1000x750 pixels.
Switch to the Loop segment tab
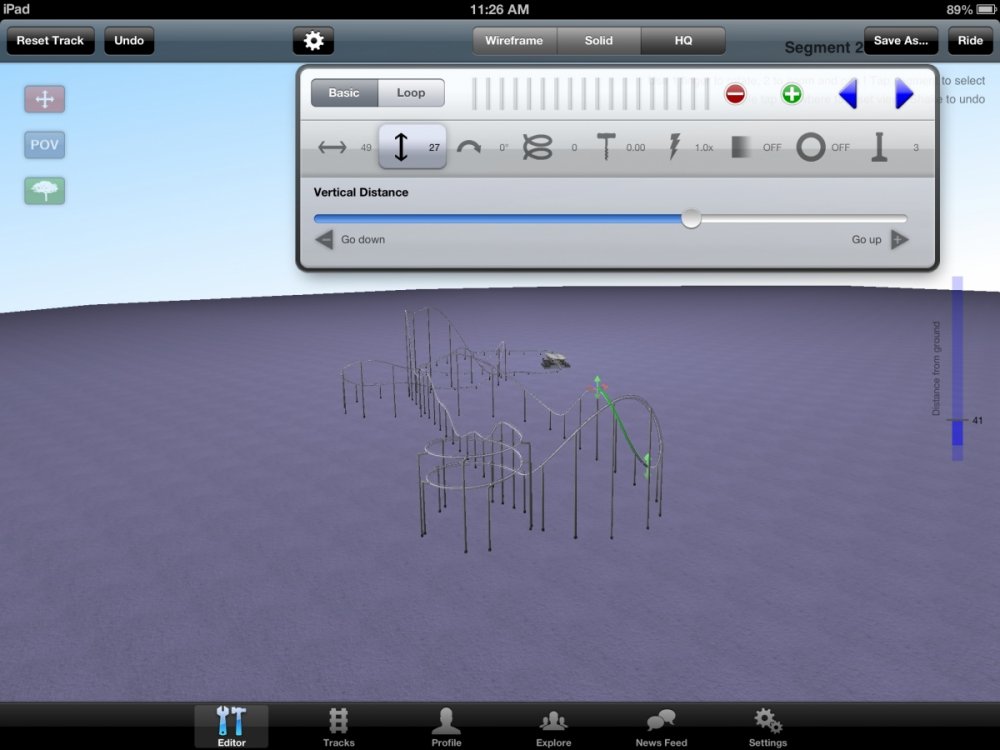click(411, 93)
